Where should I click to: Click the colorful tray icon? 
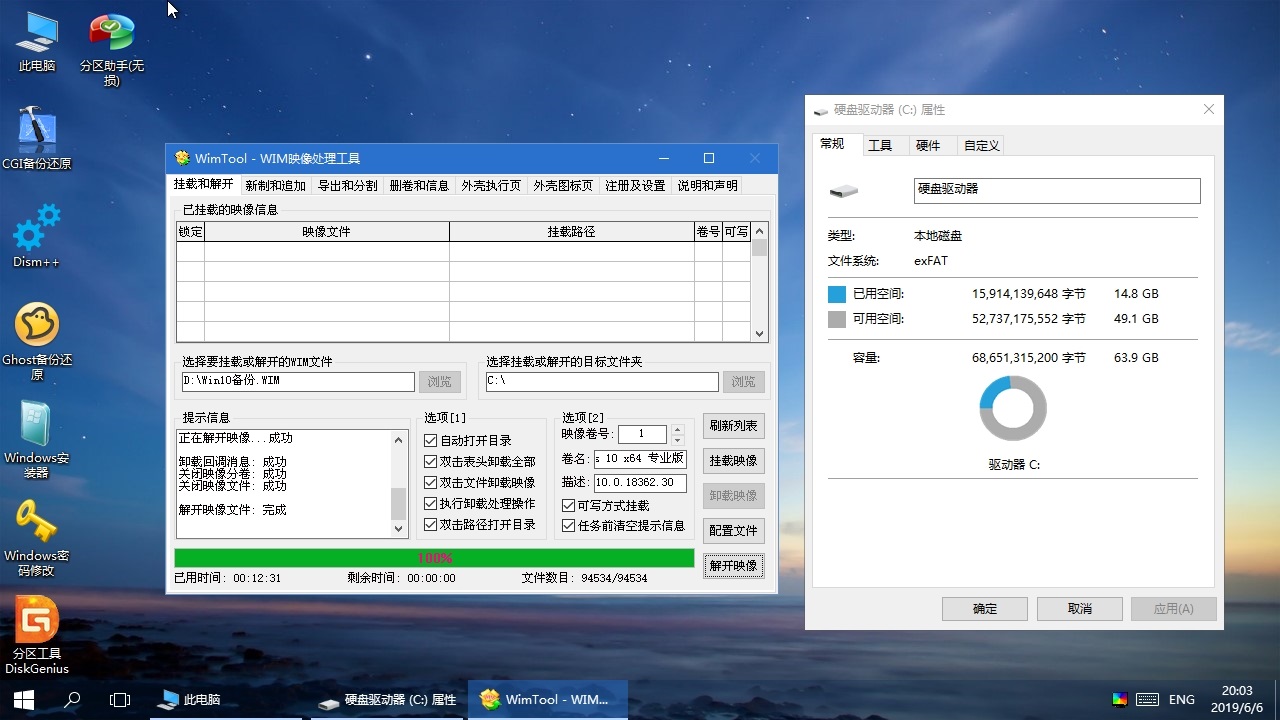pos(1119,700)
